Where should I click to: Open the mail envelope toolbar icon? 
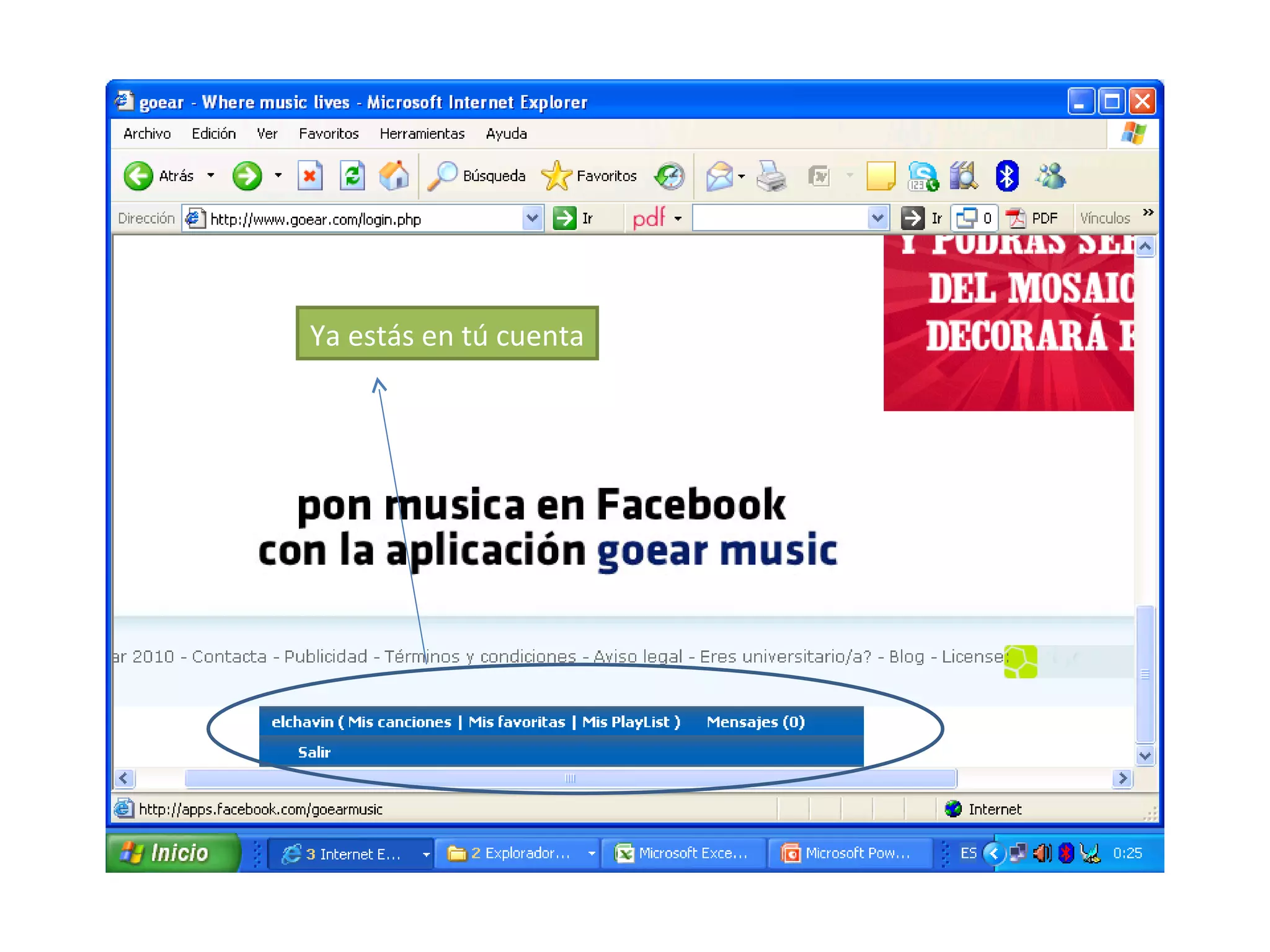click(719, 176)
